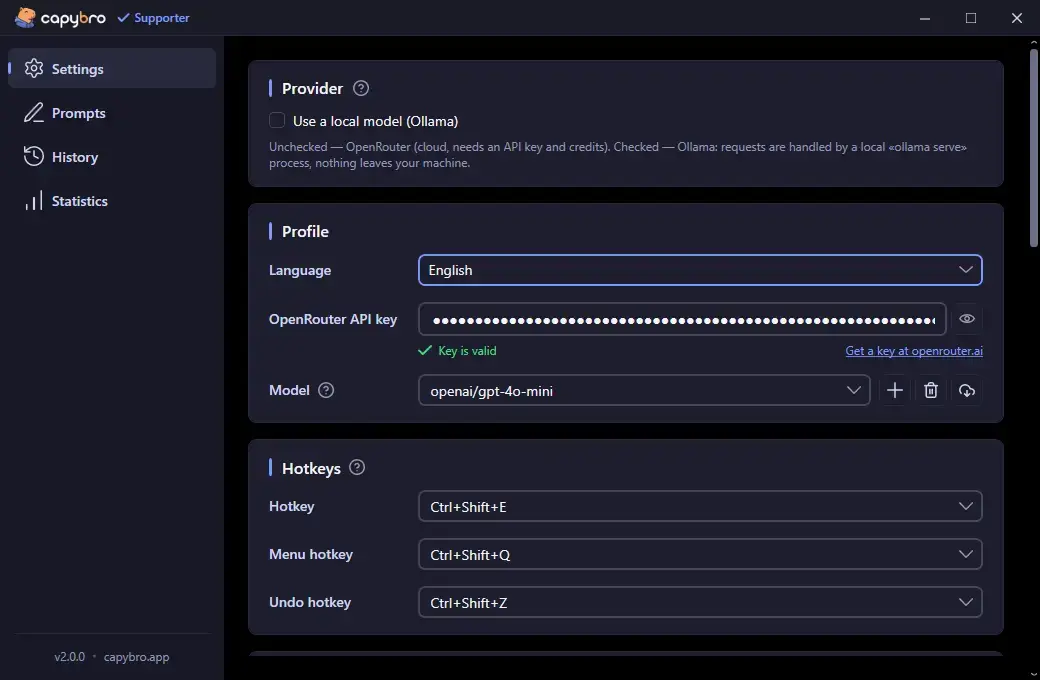Click the Provider section heading
The height and width of the screenshot is (680, 1040).
tap(312, 88)
